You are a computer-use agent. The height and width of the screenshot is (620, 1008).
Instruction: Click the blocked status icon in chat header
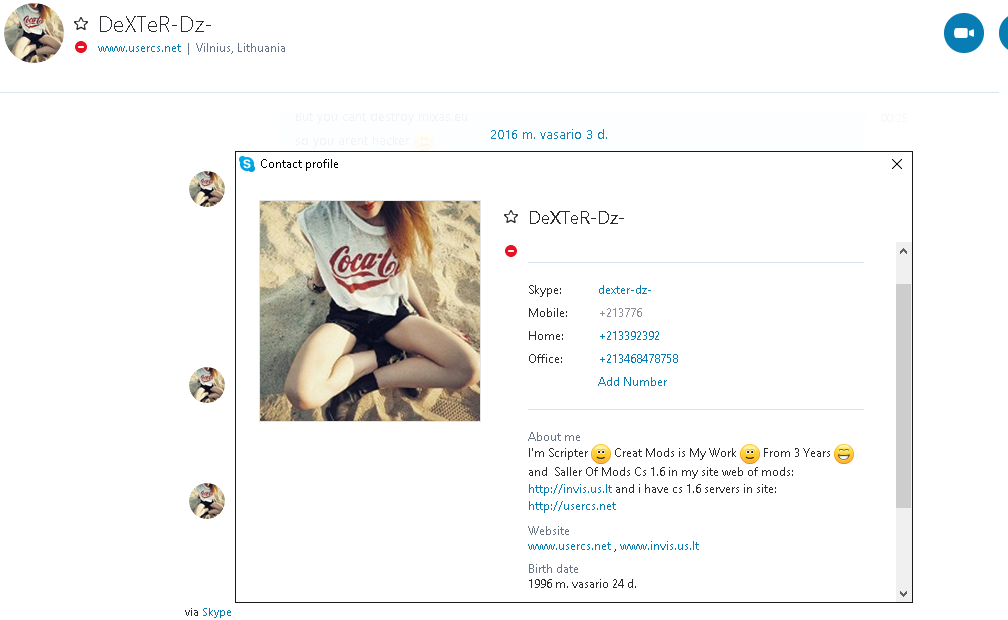point(81,47)
